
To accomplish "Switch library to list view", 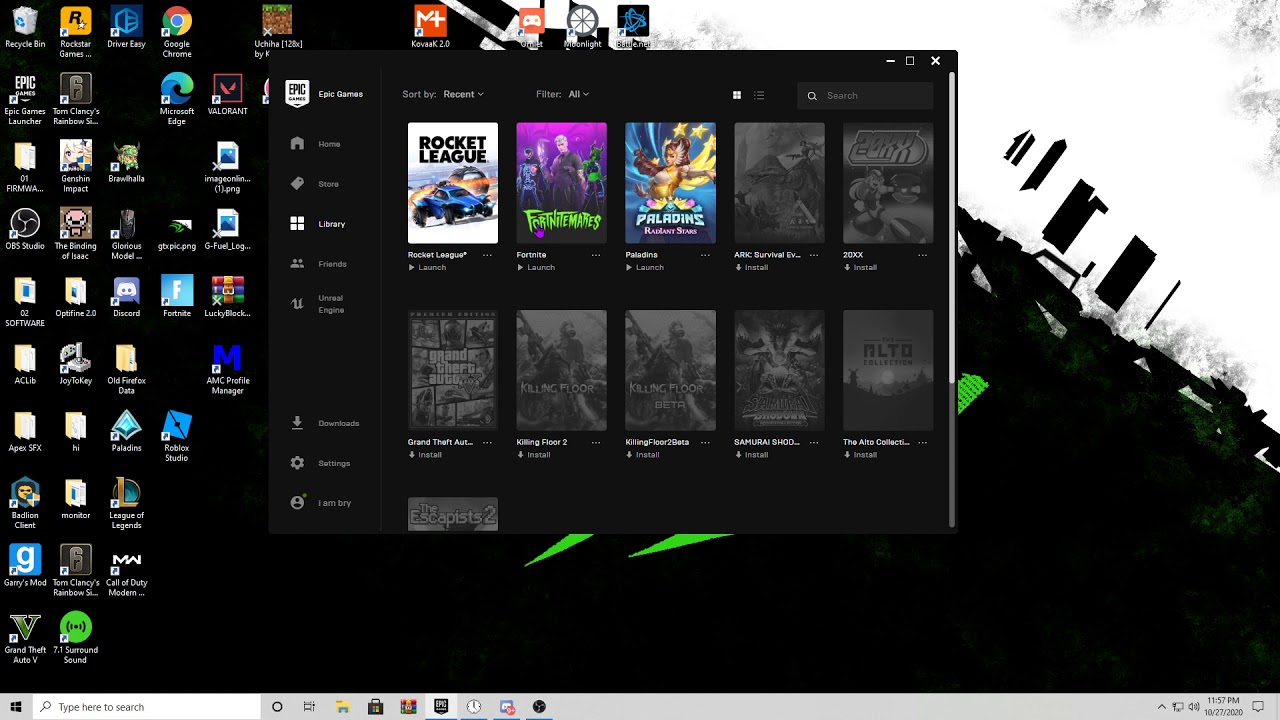I will pos(759,95).
